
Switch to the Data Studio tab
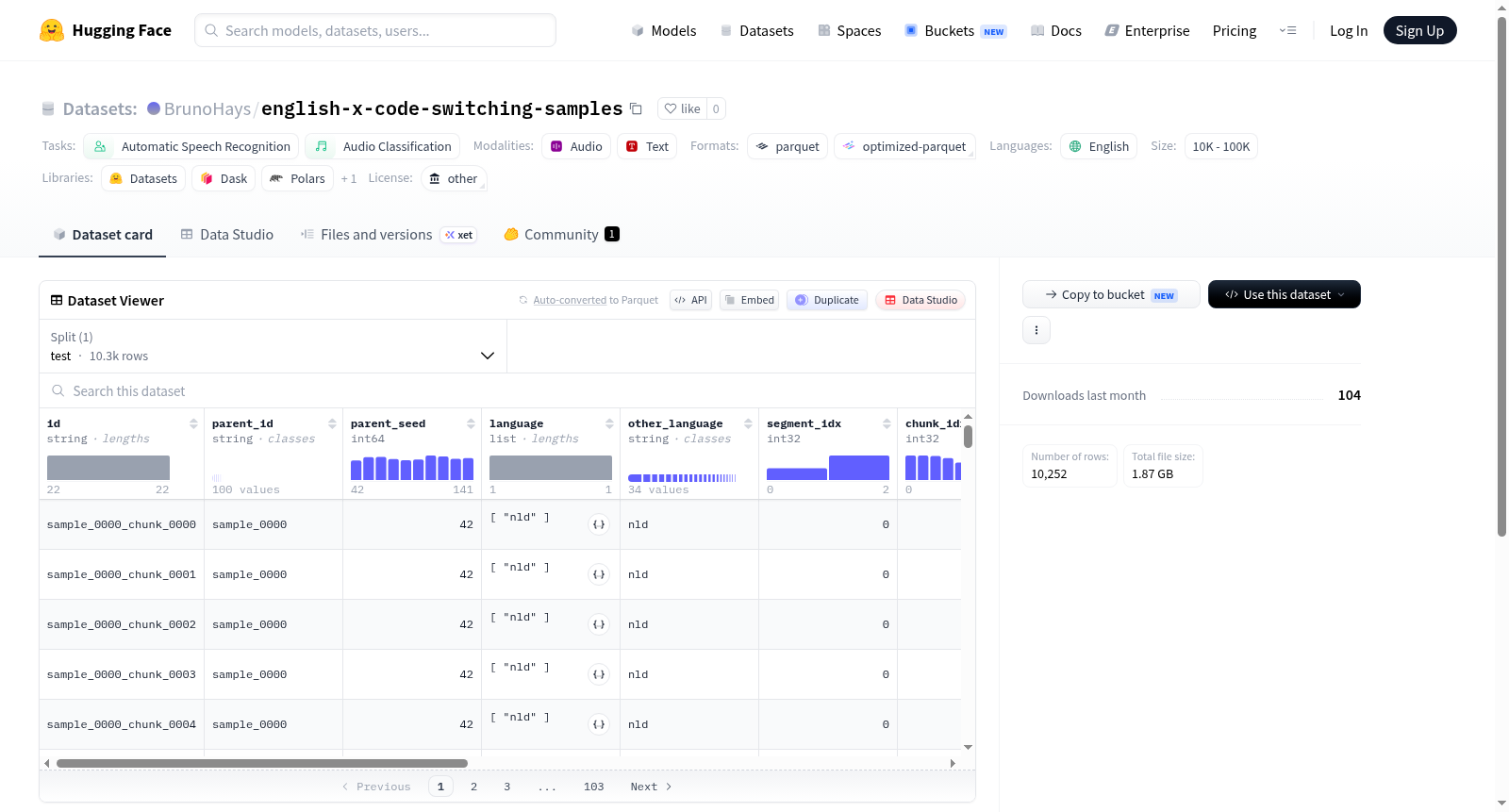pos(227,235)
